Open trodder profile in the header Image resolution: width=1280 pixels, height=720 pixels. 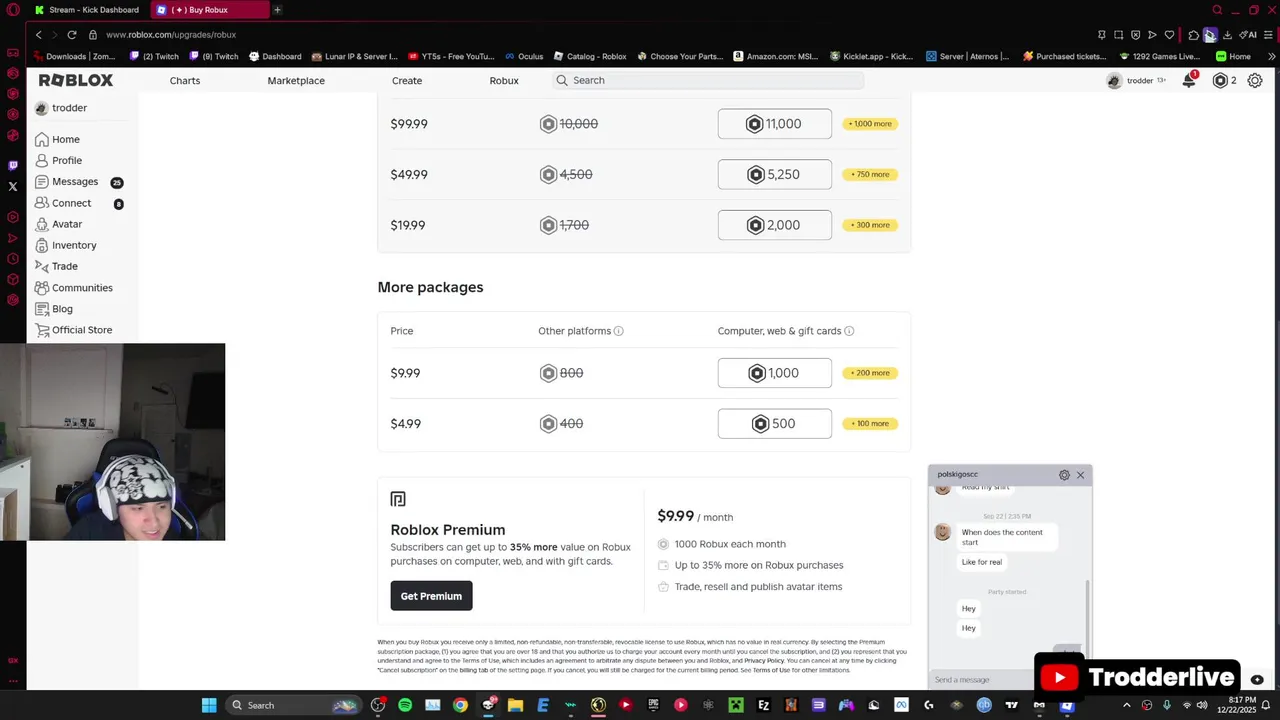pos(1137,80)
